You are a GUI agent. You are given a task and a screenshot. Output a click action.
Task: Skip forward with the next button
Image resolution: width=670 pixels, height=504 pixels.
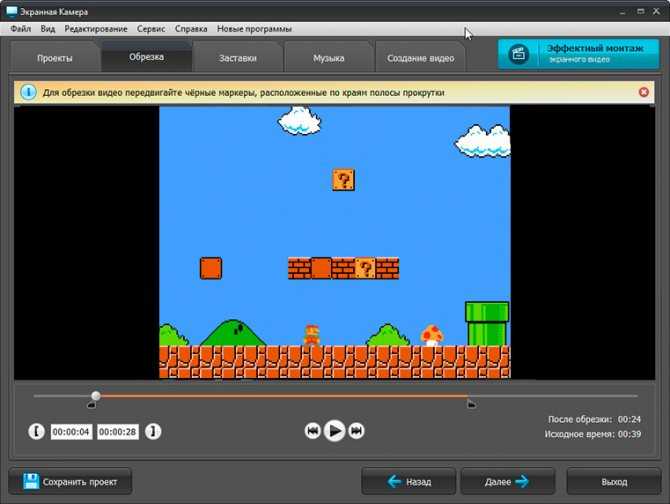[x=356, y=431]
